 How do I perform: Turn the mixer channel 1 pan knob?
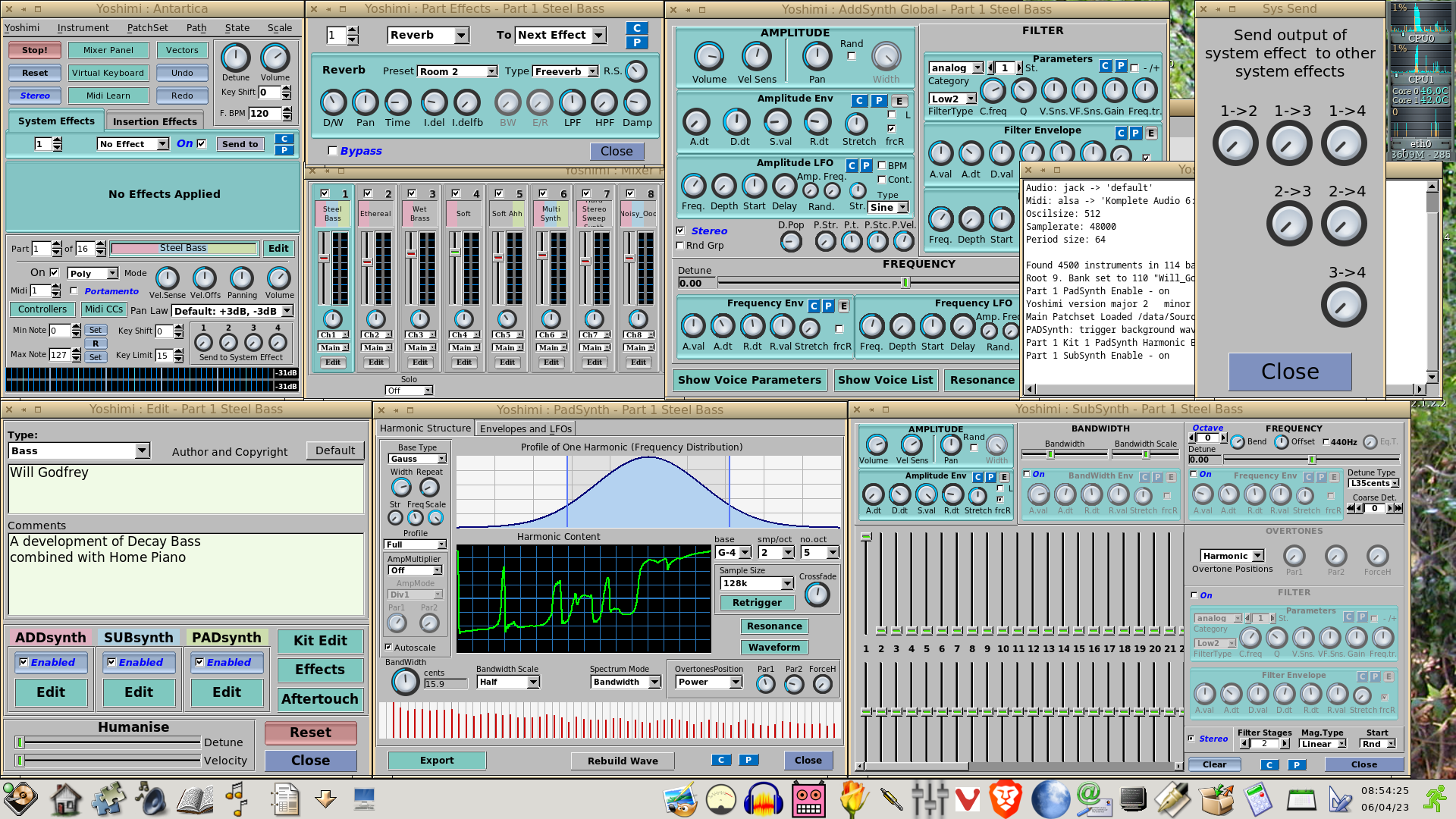point(332,319)
